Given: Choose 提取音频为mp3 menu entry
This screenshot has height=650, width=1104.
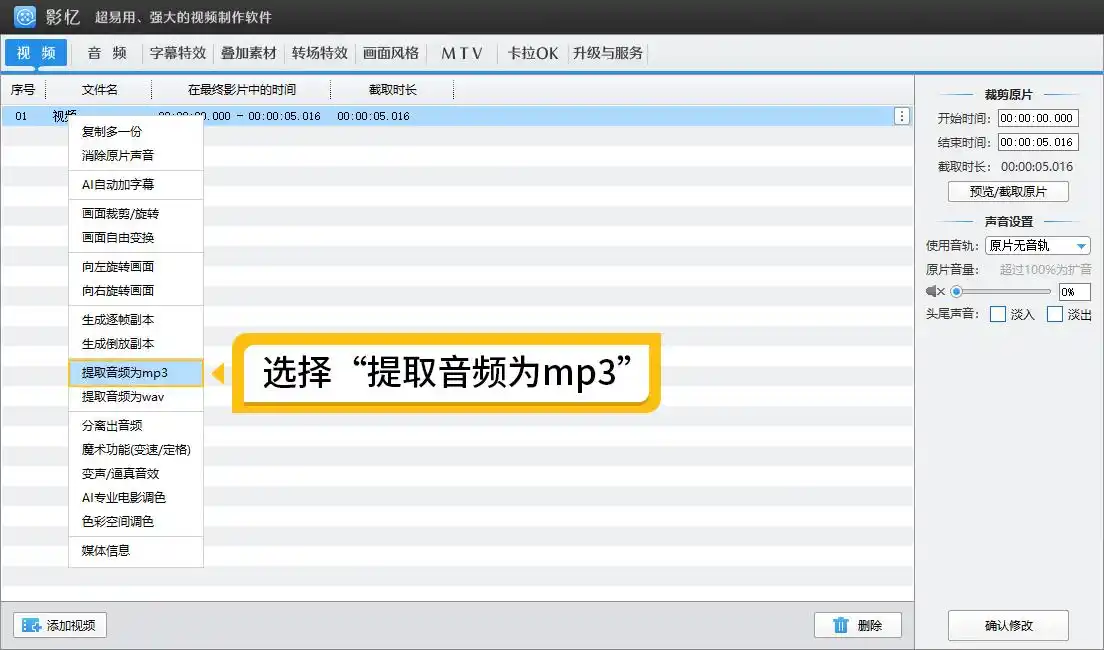Looking at the screenshot, I should [x=136, y=373].
